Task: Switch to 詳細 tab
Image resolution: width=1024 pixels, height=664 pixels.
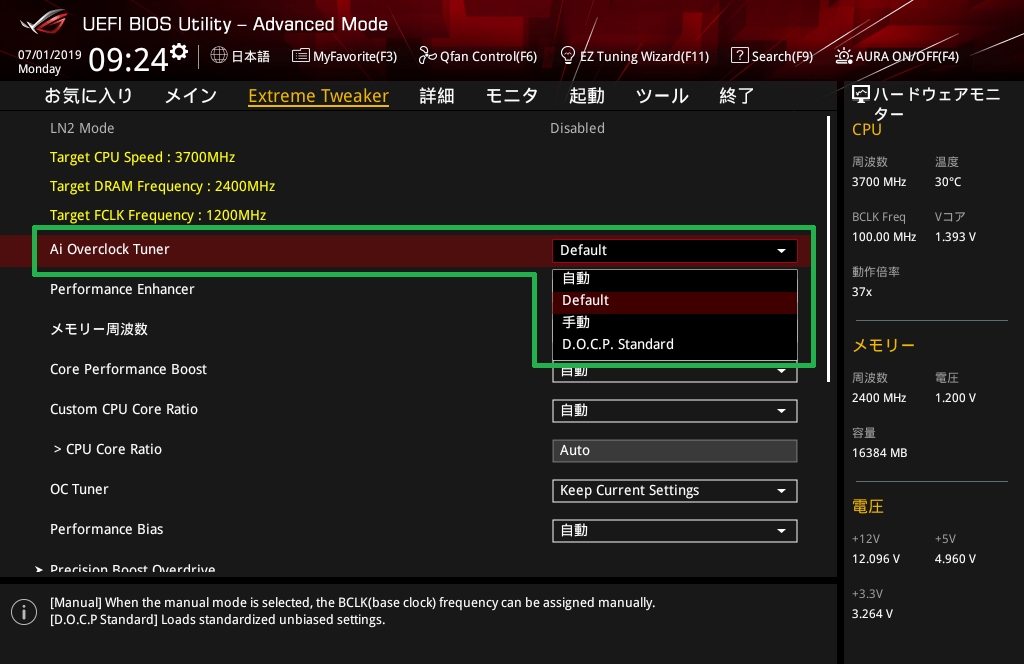Action: pyautogui.click(x=437, y=96)
